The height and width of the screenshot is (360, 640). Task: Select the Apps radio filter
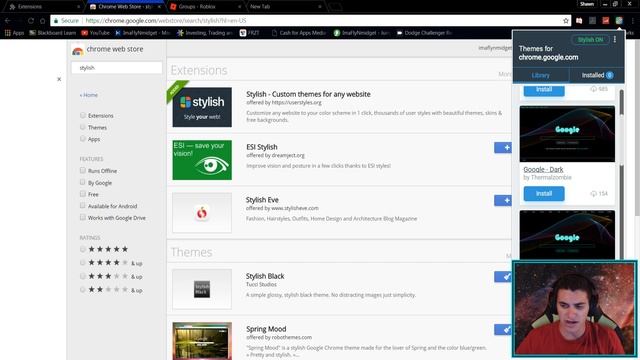83,139
